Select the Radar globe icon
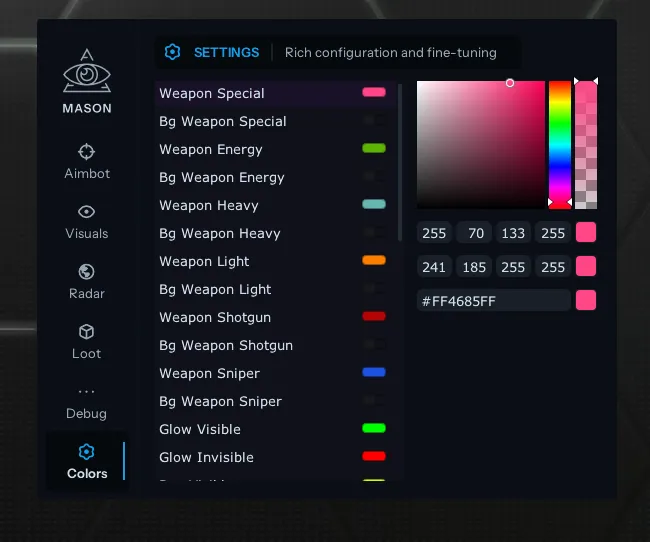The width and height of the screenshot is (650, 542). coord(87,272)
